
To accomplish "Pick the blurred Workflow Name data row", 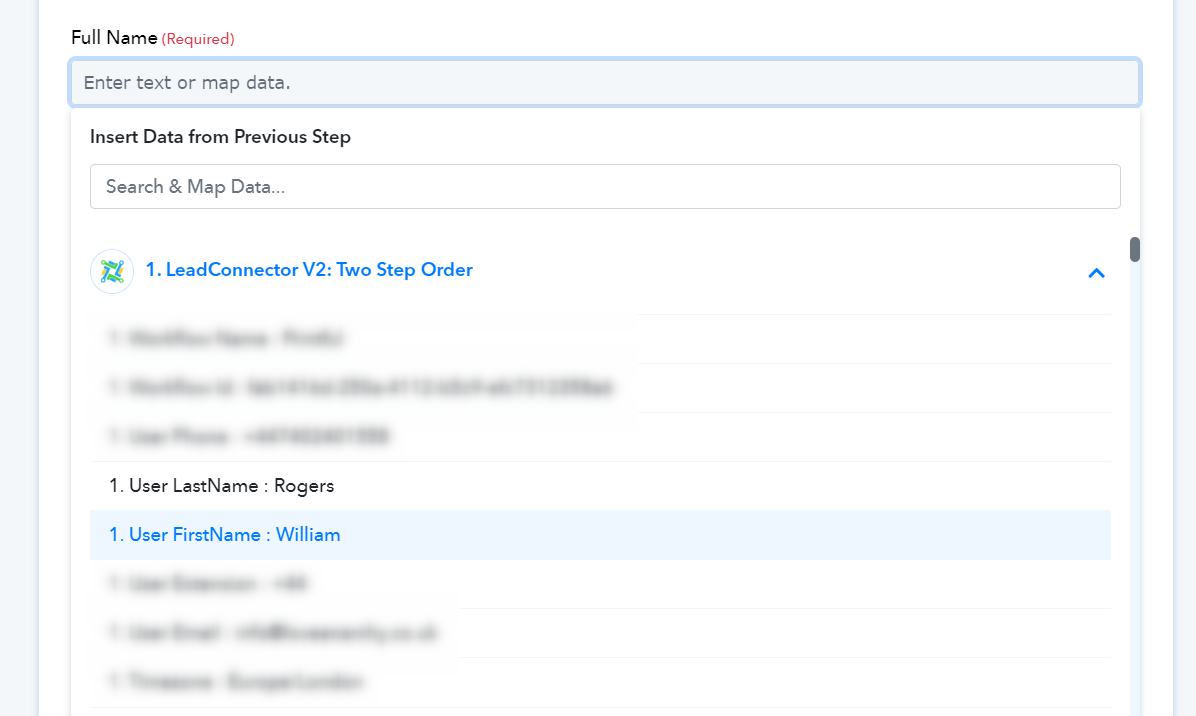I will 226,339.
